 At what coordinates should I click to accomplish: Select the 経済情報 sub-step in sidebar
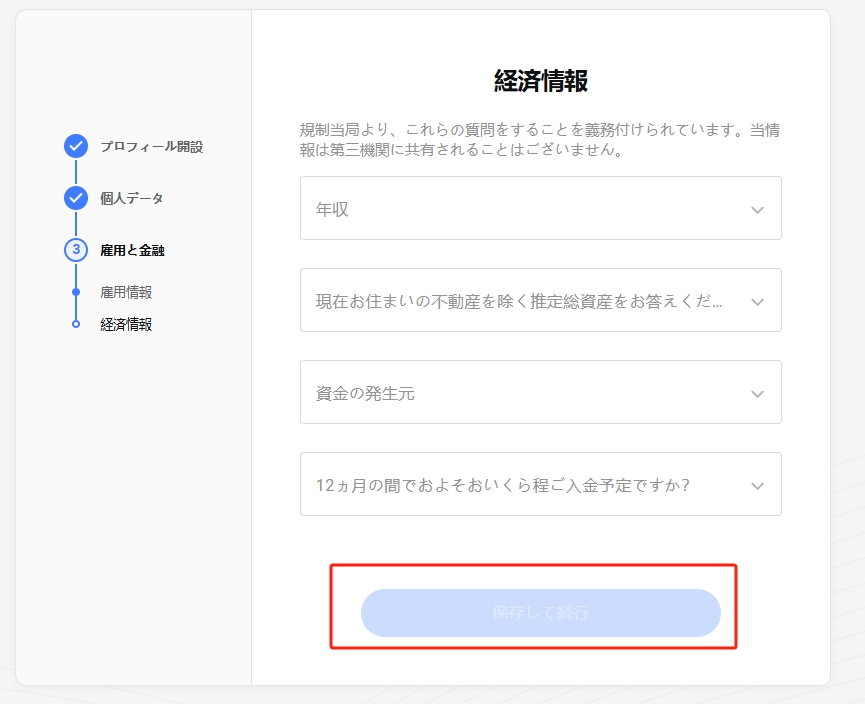[126, 324]
